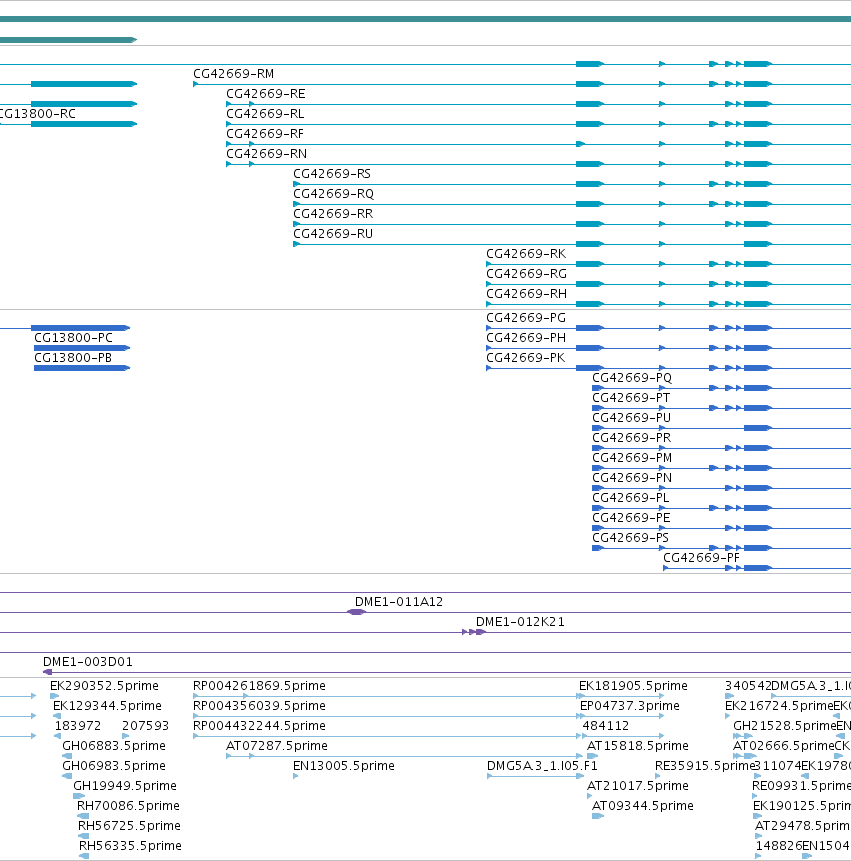Pick transcript CG42669-RK
This screenshot has width=851, height=861.
[526, 254]
